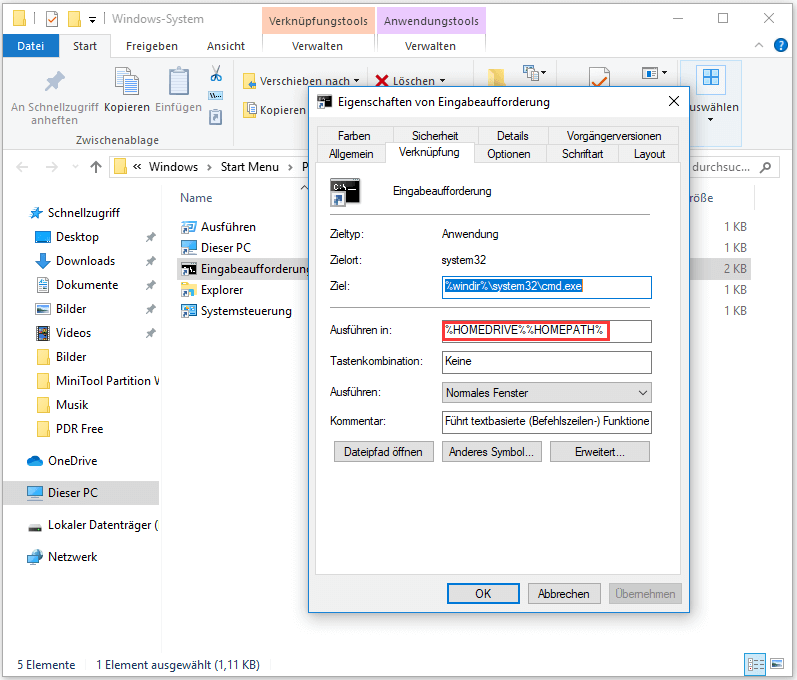The width and height of the screenshot is (797, 680).
Task: Open the Vorgängerversionen tab
Action: pyautogui.click(x=614, y=136)
